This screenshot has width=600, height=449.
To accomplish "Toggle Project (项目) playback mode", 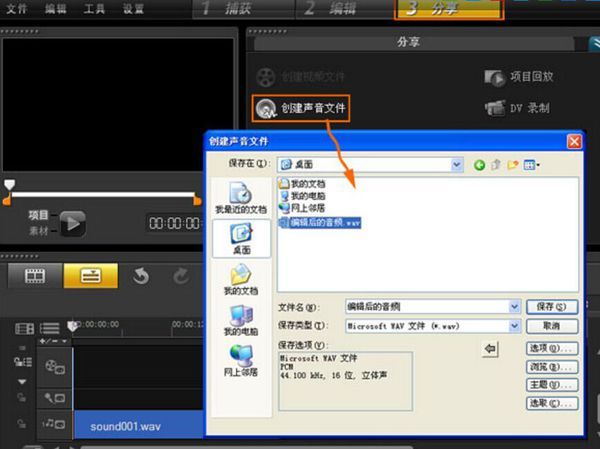I will pyautogui.click(x=39, y=215).
